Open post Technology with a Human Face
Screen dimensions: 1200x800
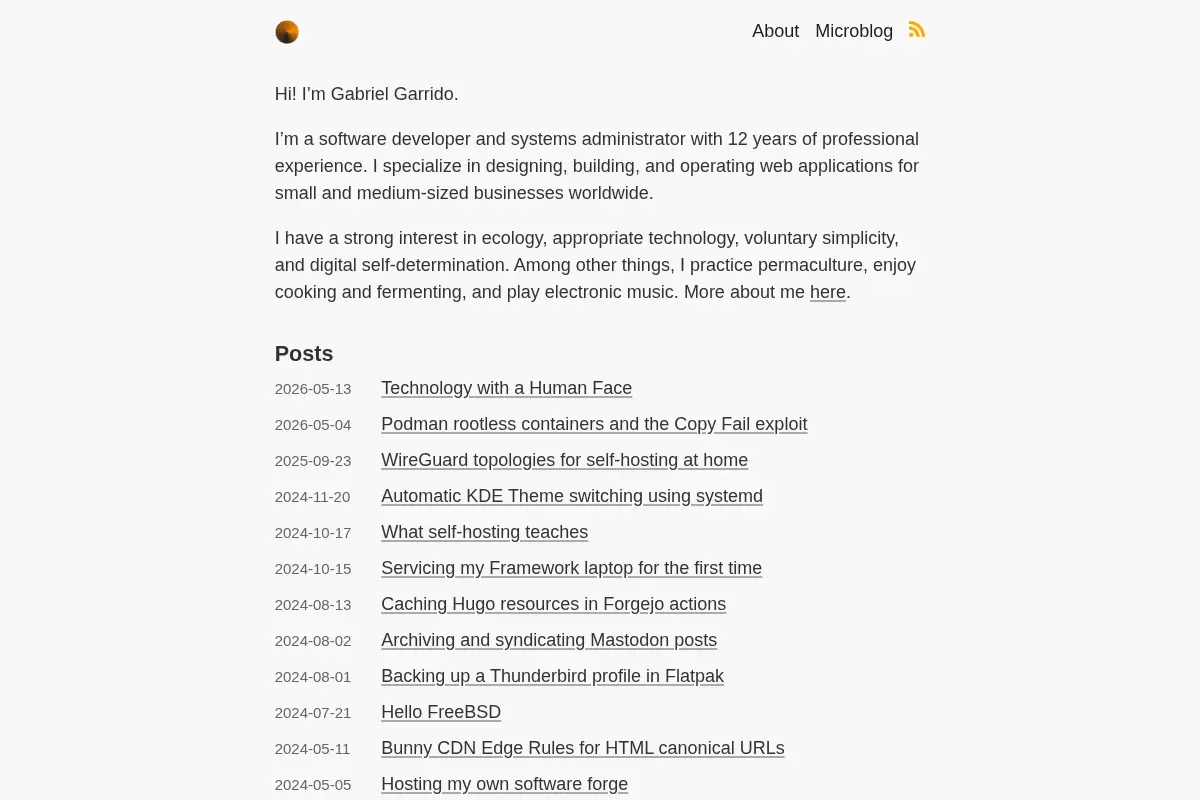click(x=506, y=388)
